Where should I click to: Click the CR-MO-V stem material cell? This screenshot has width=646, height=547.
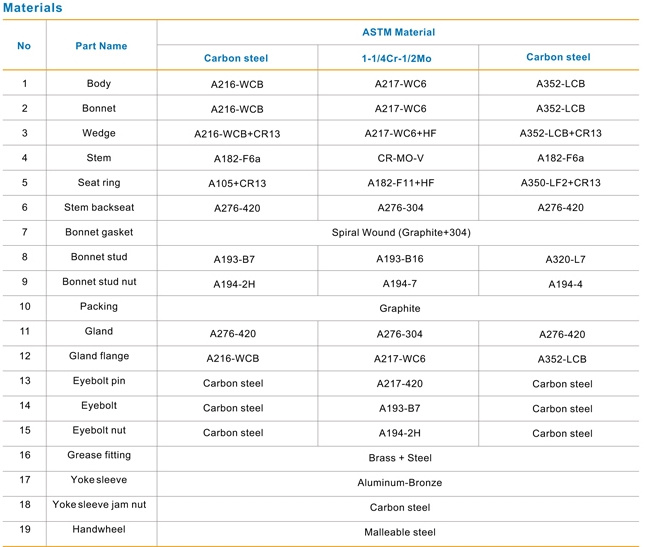(400, 158)
